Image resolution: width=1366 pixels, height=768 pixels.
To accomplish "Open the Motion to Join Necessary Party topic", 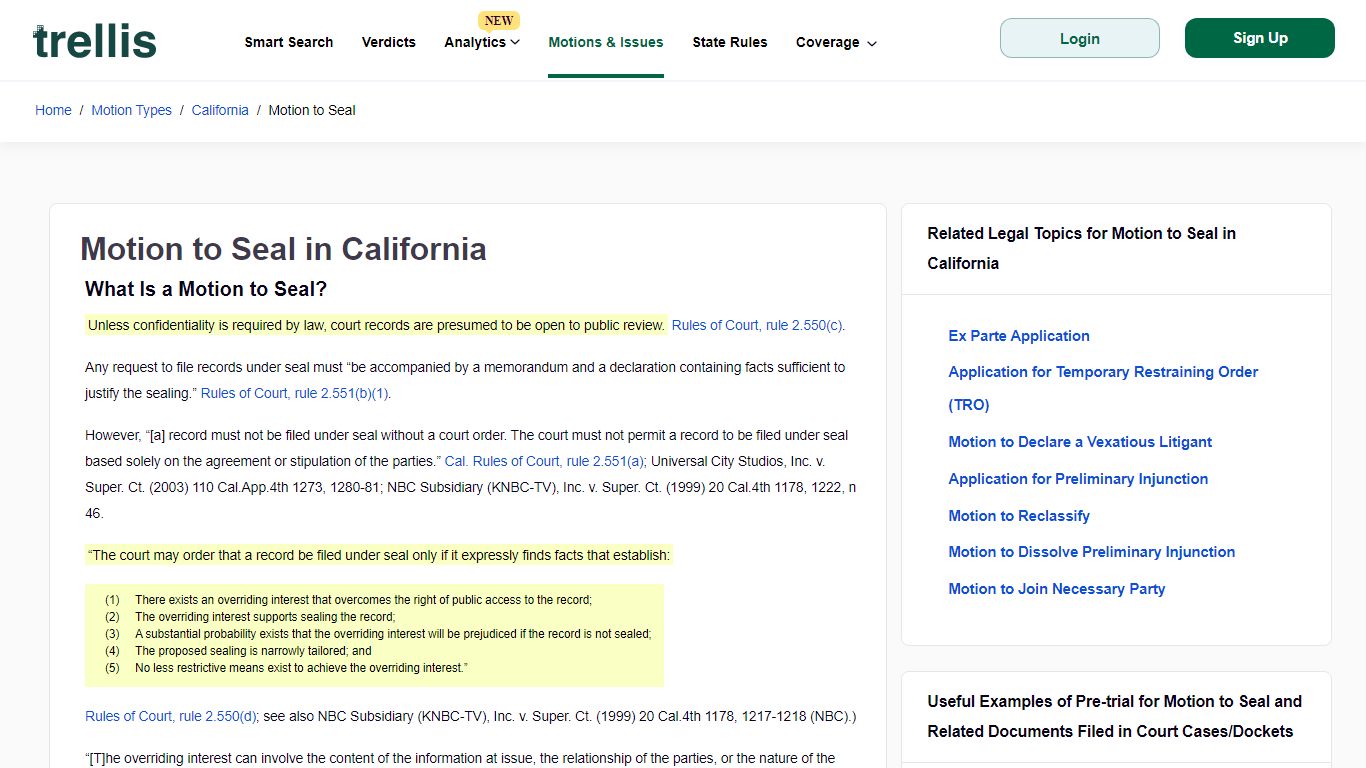I will pos(1057,589).
